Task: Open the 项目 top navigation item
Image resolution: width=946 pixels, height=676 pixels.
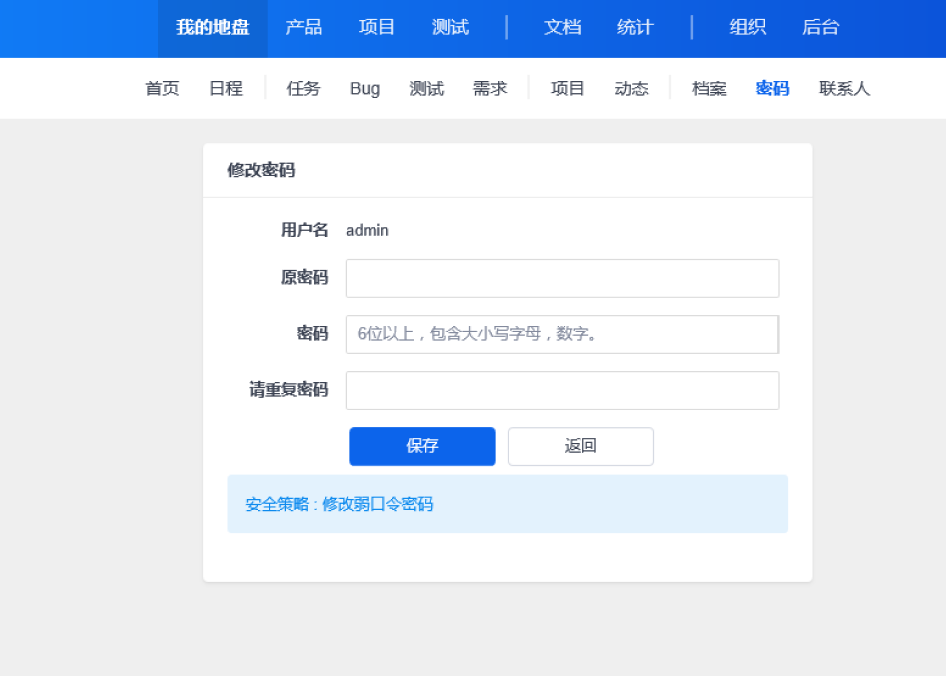Action: (x=377, y=28)
